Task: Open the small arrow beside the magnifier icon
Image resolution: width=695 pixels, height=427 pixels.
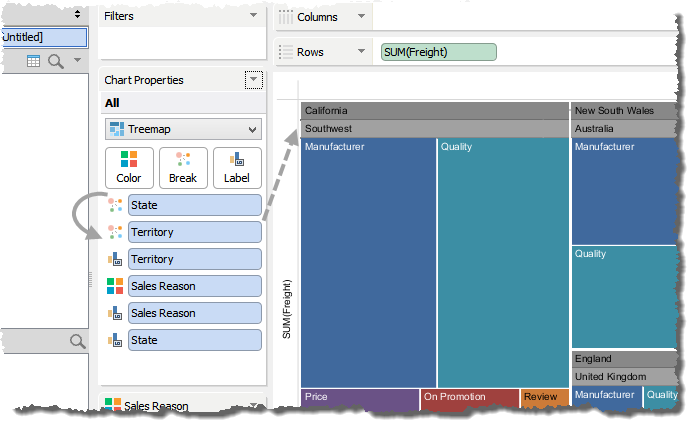Action: [77, 60]
